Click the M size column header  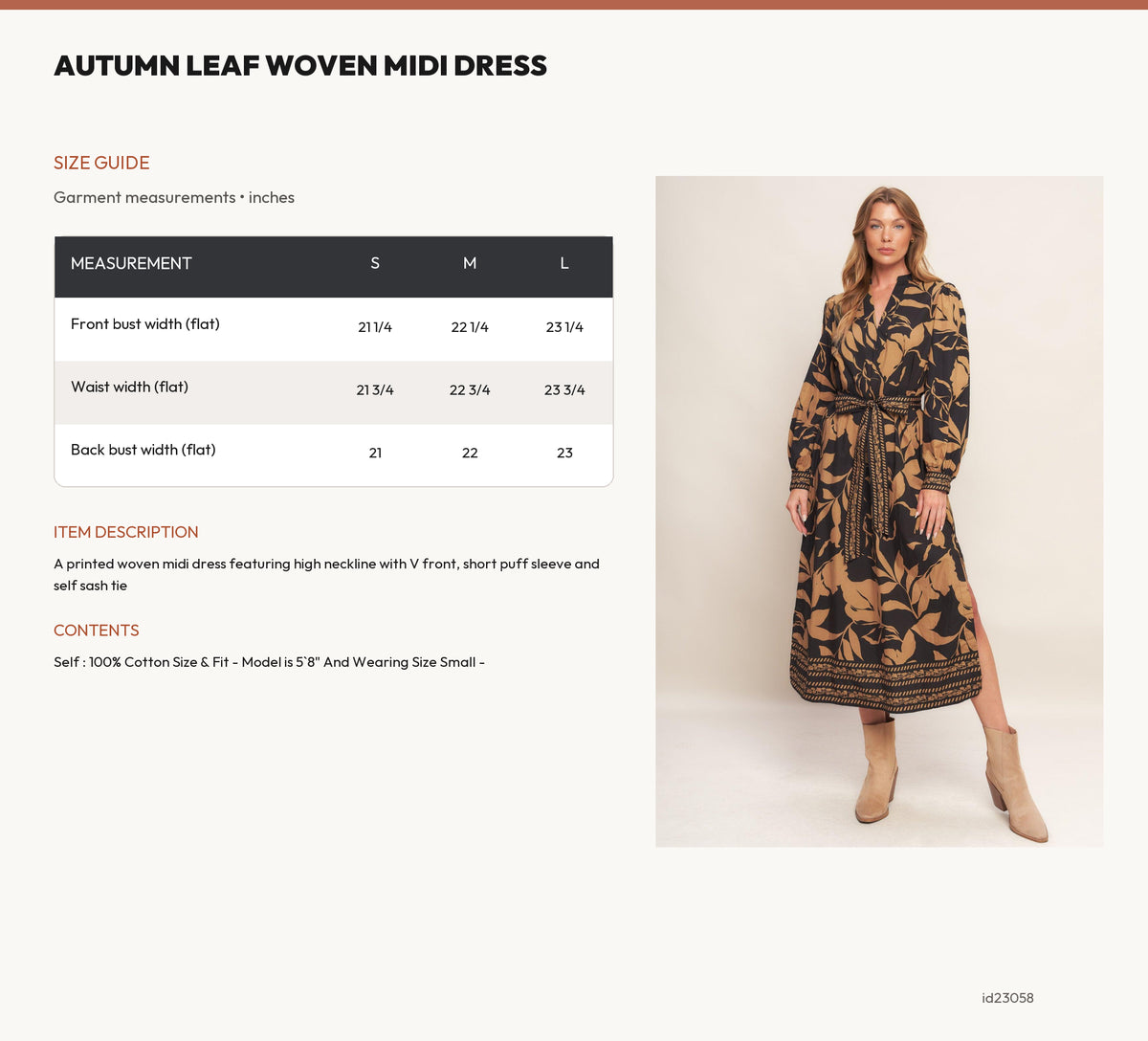[x=470, y=263]
